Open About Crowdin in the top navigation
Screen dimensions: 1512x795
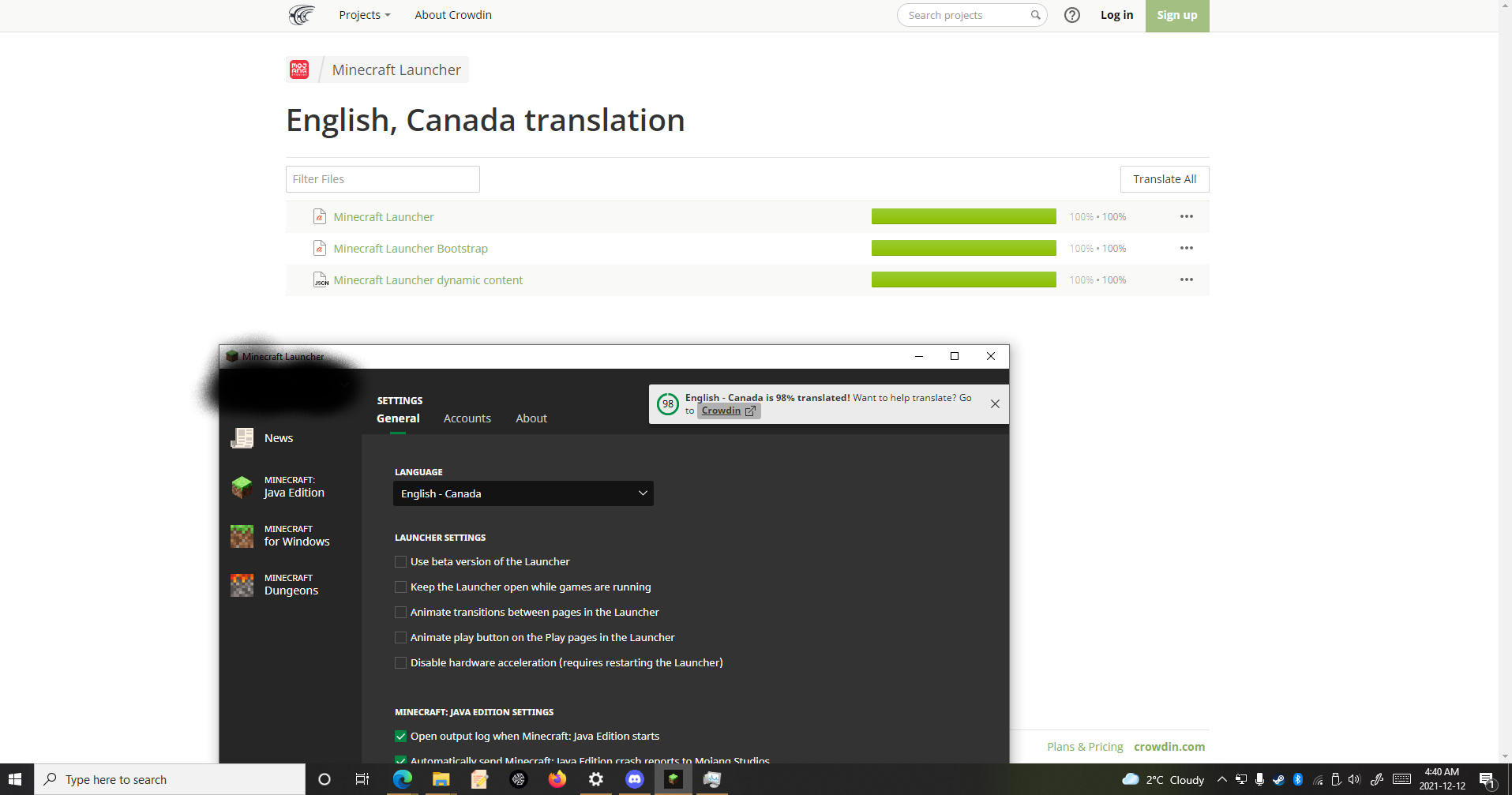click(453, 15)
